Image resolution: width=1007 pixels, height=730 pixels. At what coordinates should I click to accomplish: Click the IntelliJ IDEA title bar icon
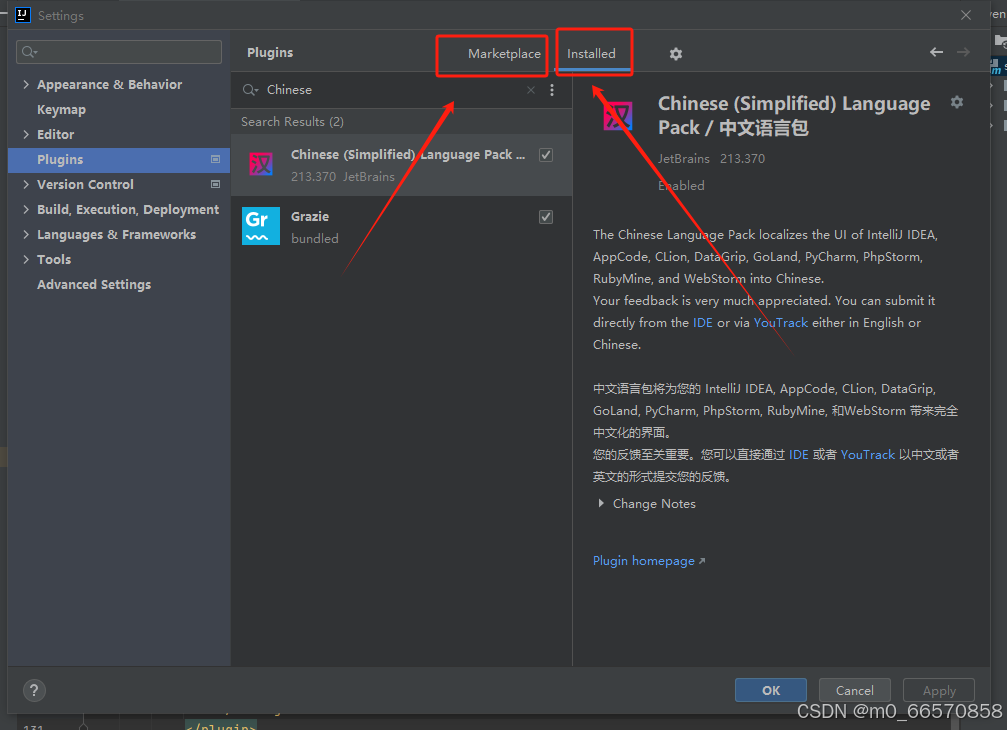pos(22,15)
